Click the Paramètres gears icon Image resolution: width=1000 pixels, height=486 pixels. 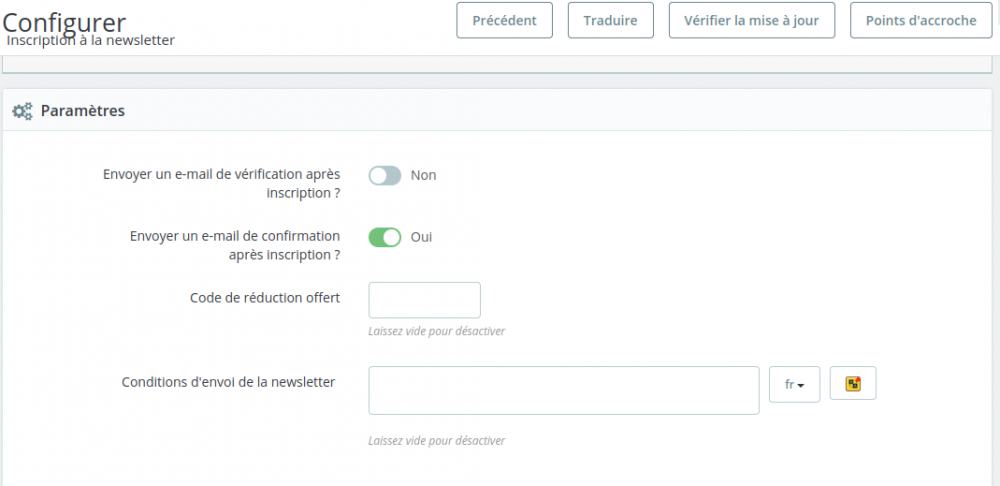coord(22,111)
